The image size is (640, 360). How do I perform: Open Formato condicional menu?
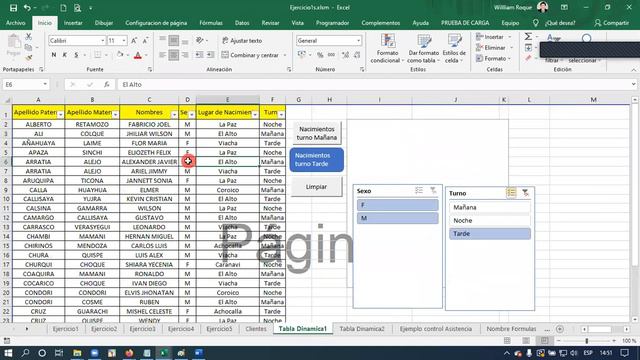(387, 49)
